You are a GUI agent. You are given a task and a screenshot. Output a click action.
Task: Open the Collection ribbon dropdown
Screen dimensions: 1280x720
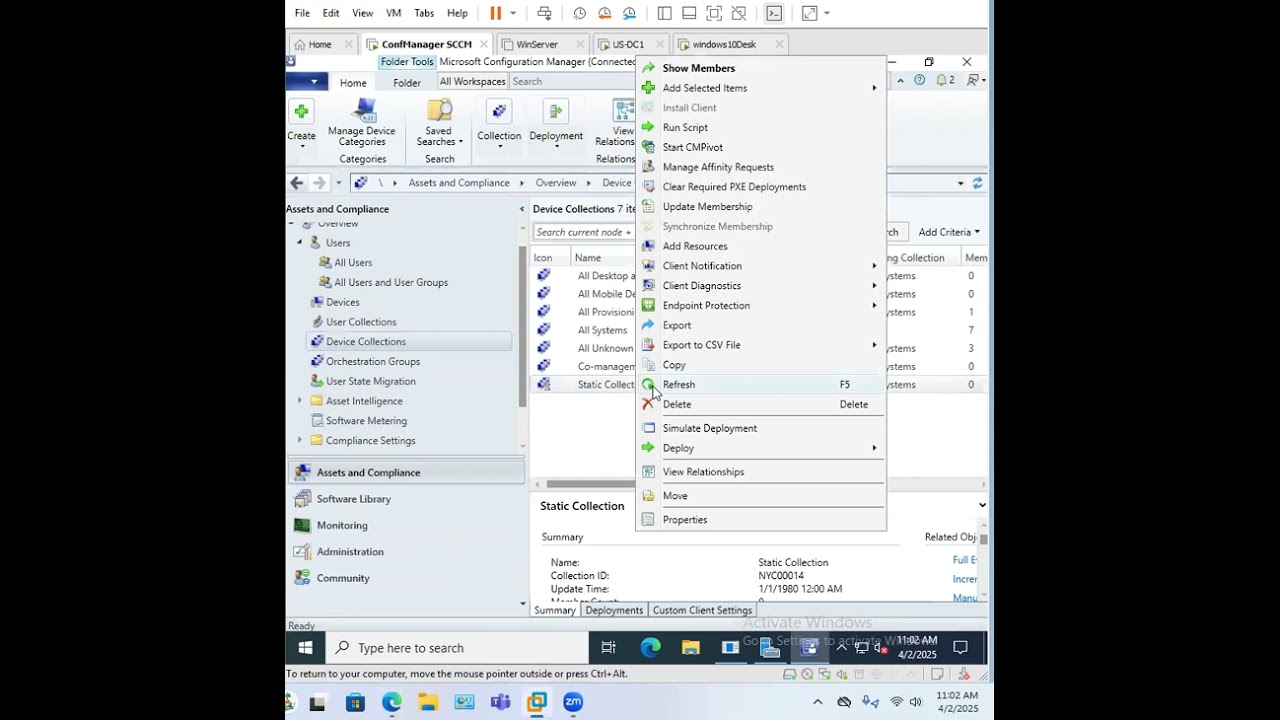499,124
